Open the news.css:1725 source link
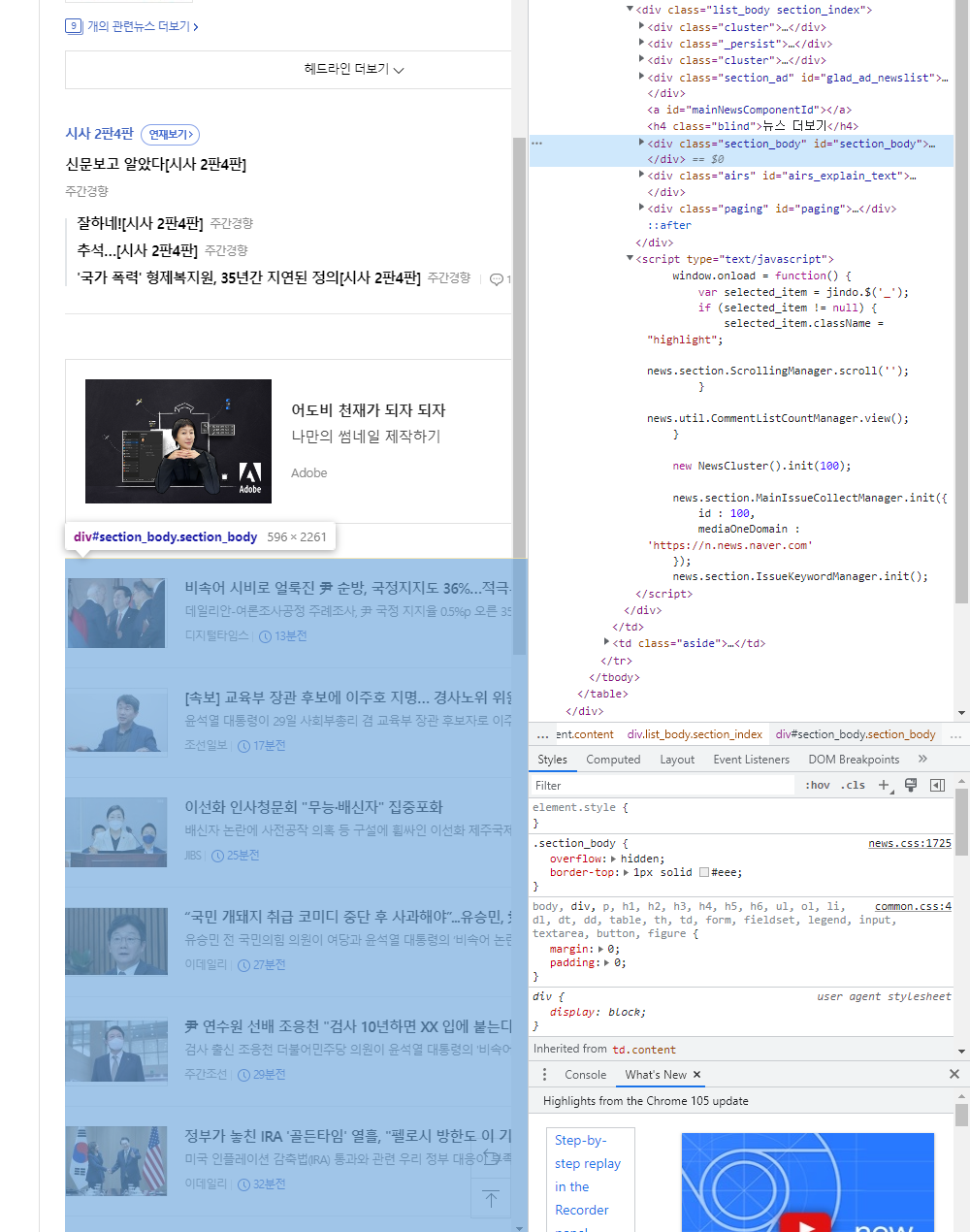The height and width of the screenshot is (1232, 970). (x=910, y=844)
